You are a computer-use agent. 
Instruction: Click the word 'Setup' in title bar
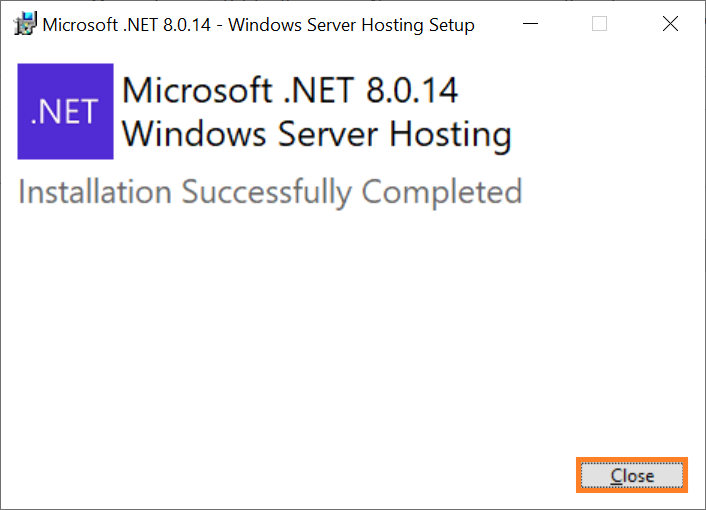coord(452,25)
